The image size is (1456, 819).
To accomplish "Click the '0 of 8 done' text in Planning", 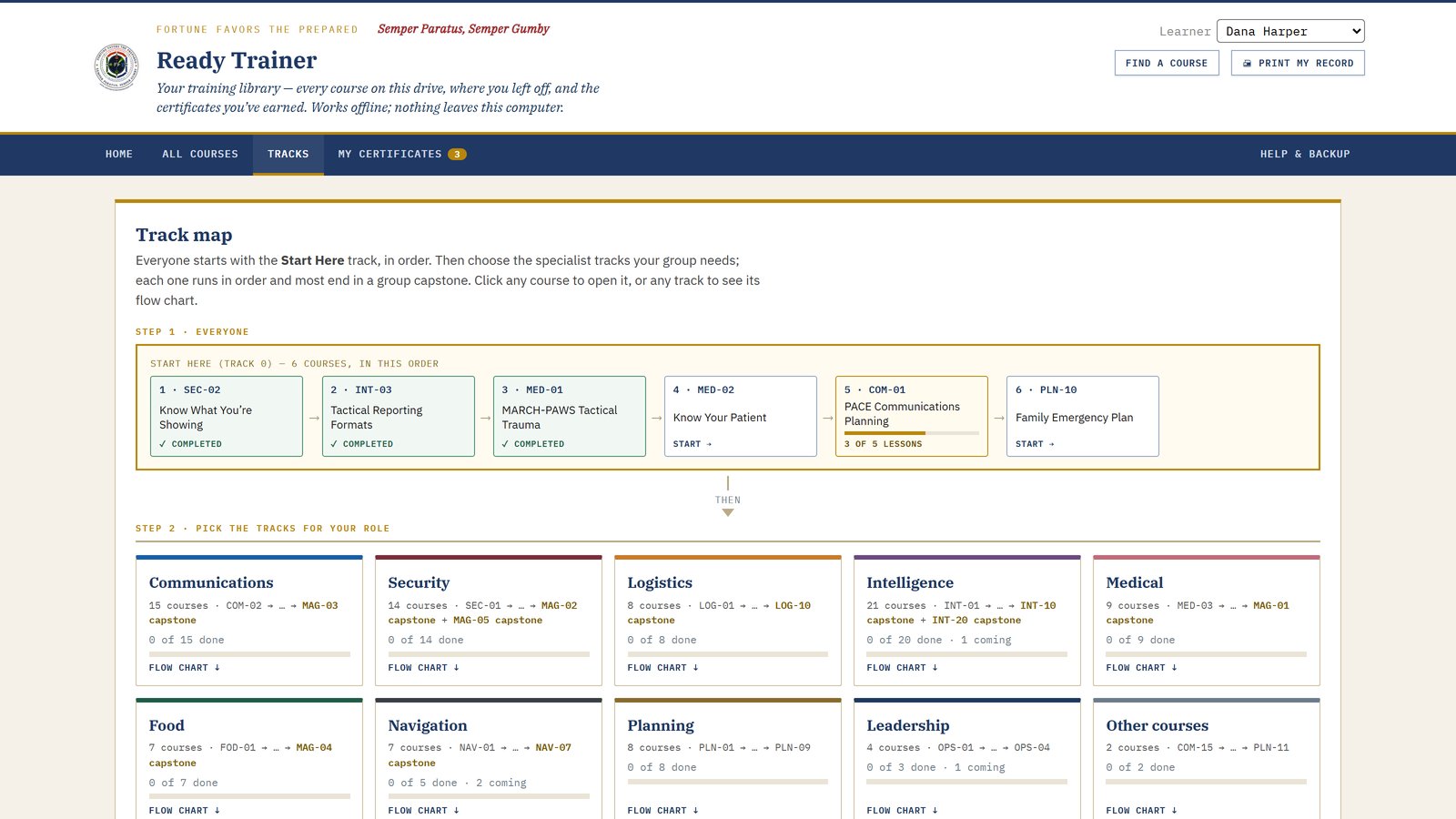I will click(662, 768).
